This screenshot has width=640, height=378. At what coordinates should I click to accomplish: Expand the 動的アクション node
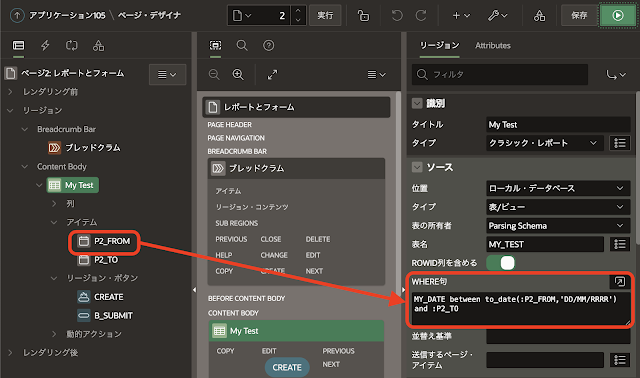54,334
